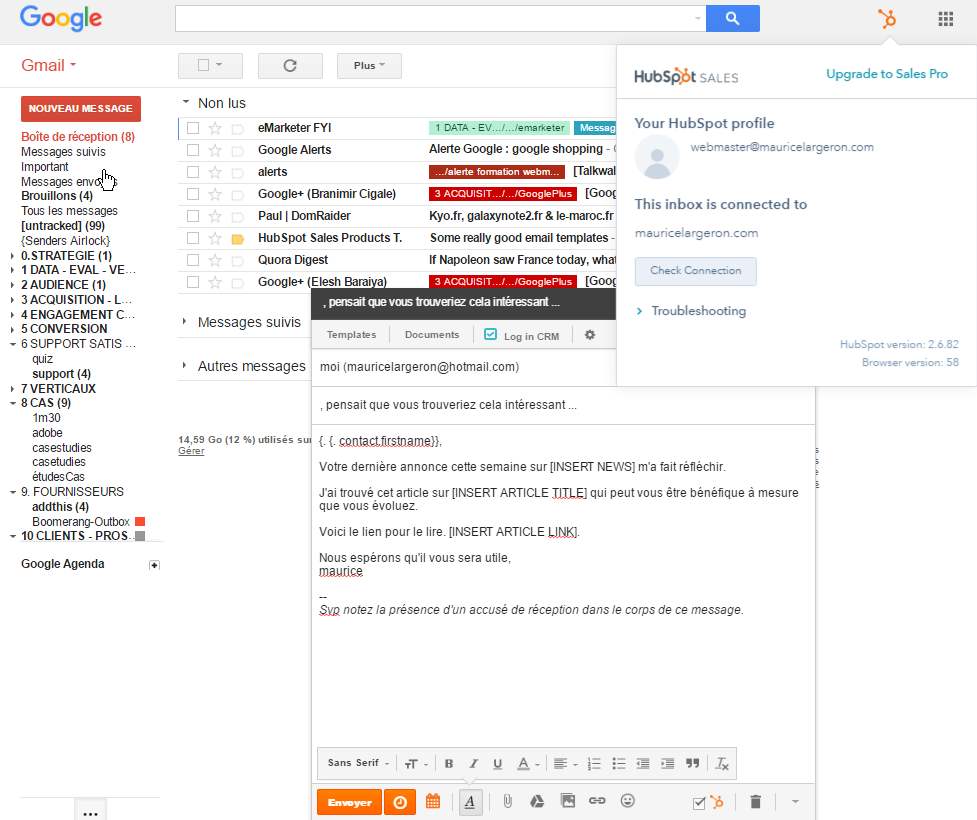Tick the Quora Digest email checkbox
The width and height of the screenshot is (977, 820).
[x=193, y=260]
